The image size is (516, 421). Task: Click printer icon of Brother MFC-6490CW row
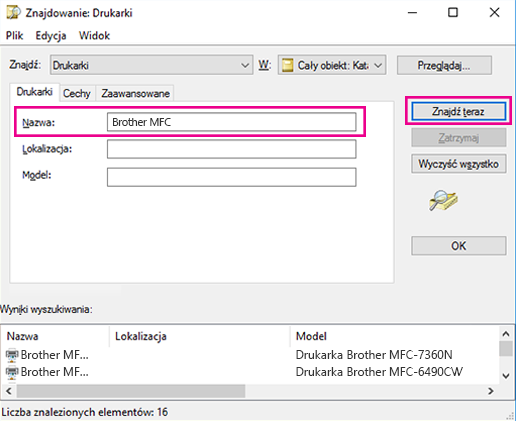12,372
